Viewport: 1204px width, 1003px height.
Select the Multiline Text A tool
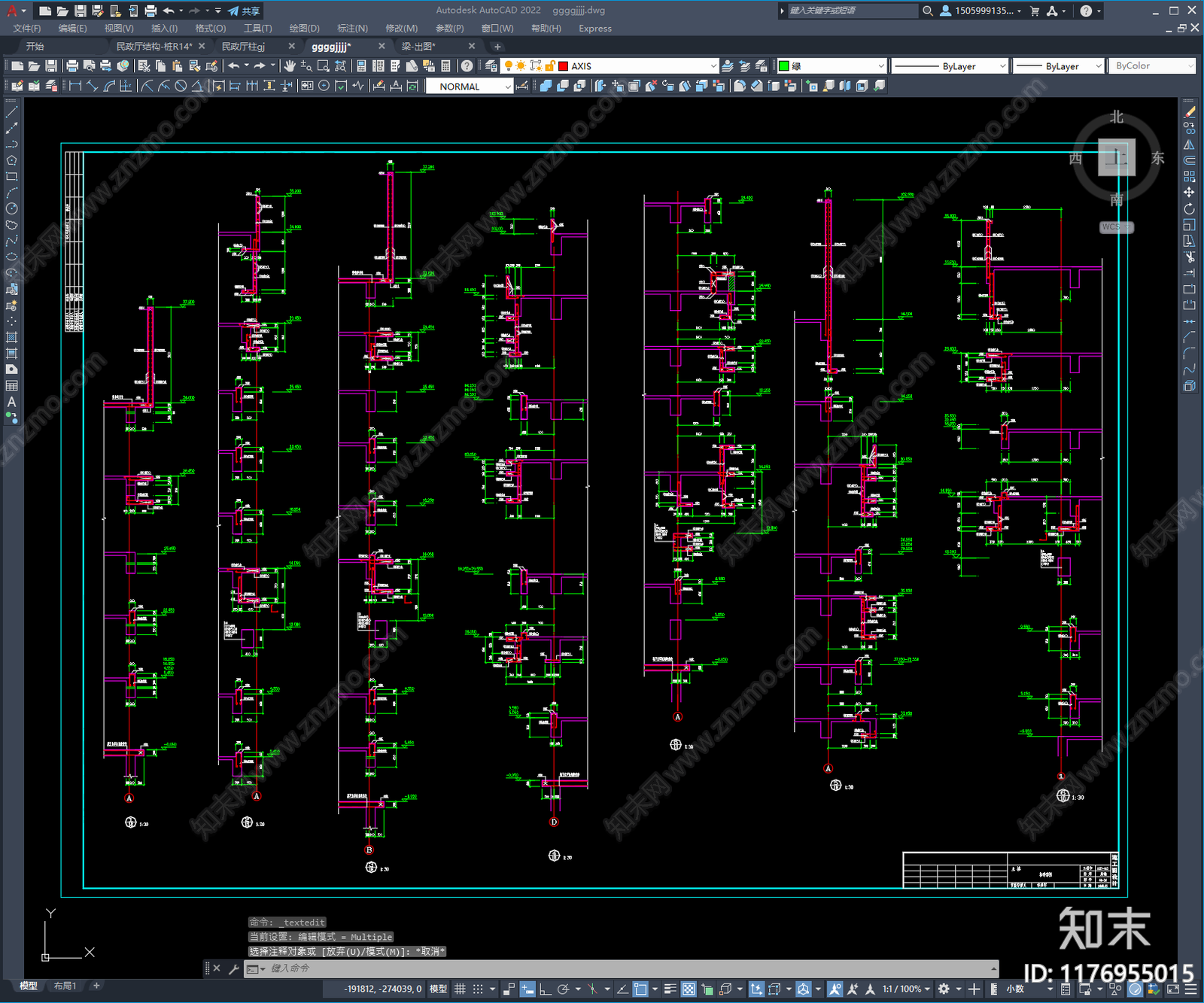[x=11, y=402]
